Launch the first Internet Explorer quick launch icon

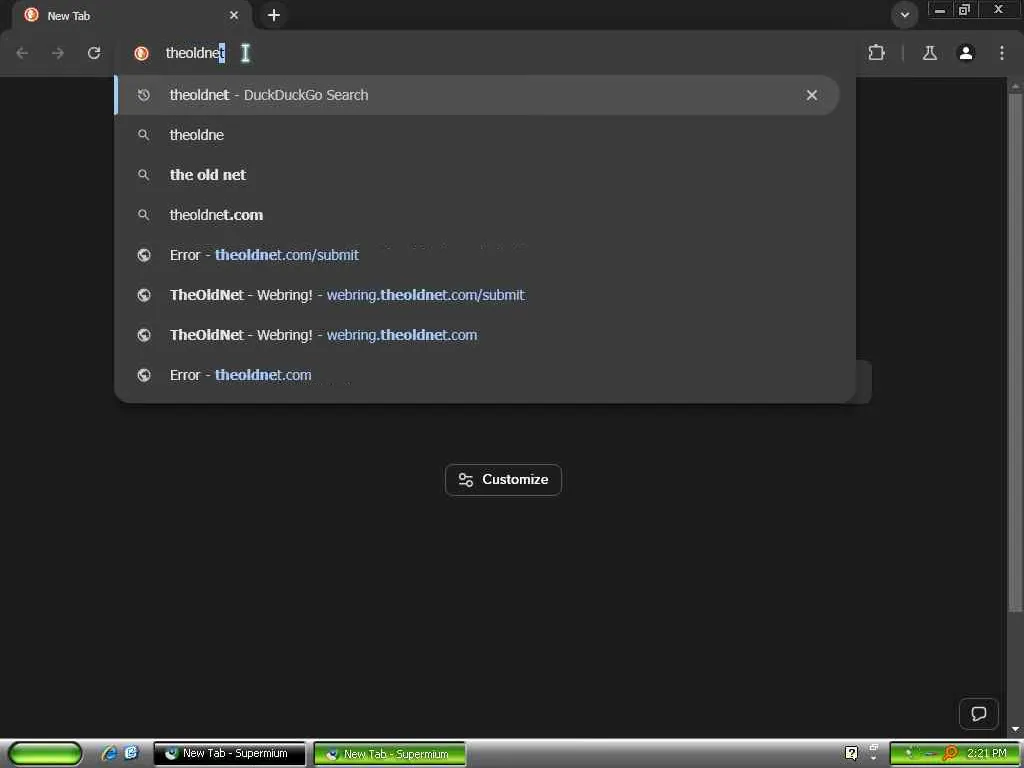pos(109,754)
